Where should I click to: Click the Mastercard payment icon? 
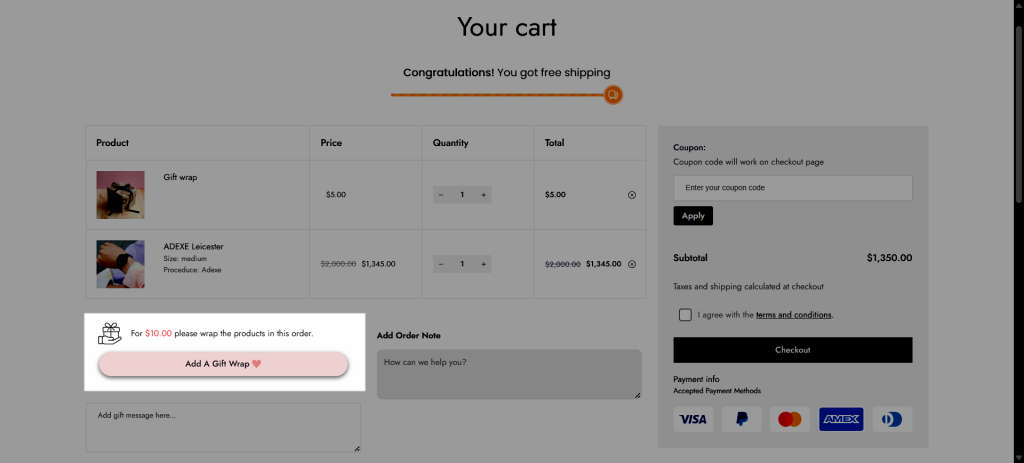point(790,419)
